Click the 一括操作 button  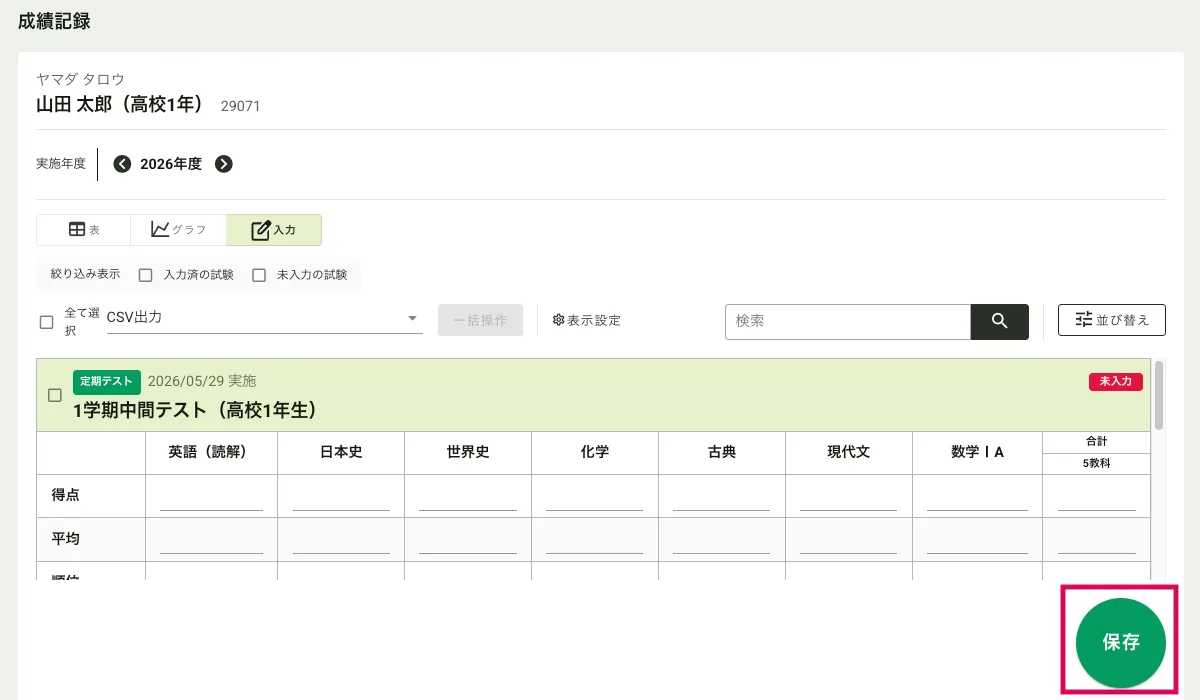(480, 321)
